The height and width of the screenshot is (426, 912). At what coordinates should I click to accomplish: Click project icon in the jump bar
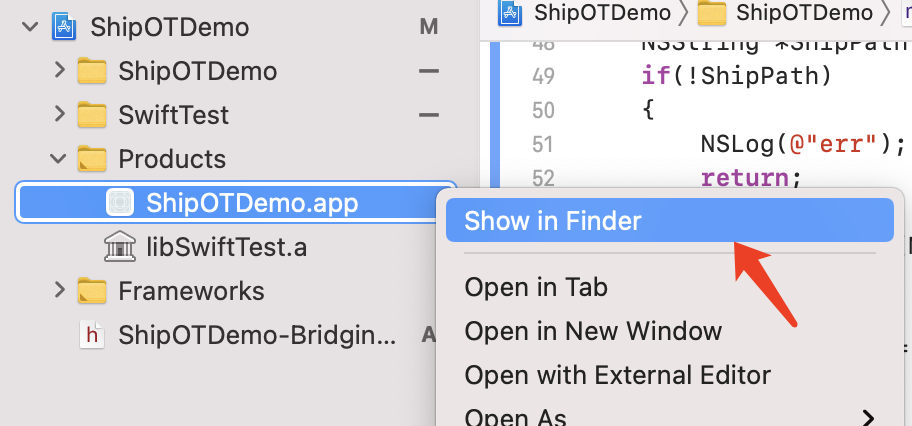pyautogui.click(x=512, y=13)
